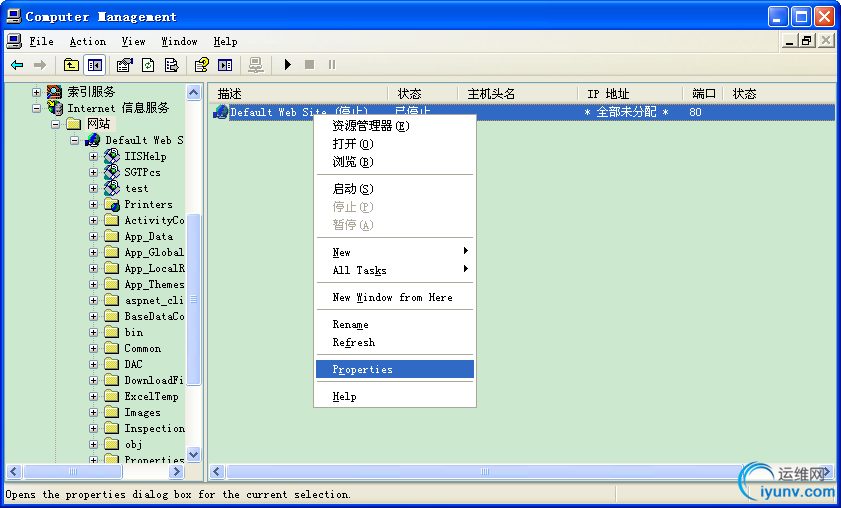Expand the IISHelp tree node
The image size is (841, 508).
(93, 157)
